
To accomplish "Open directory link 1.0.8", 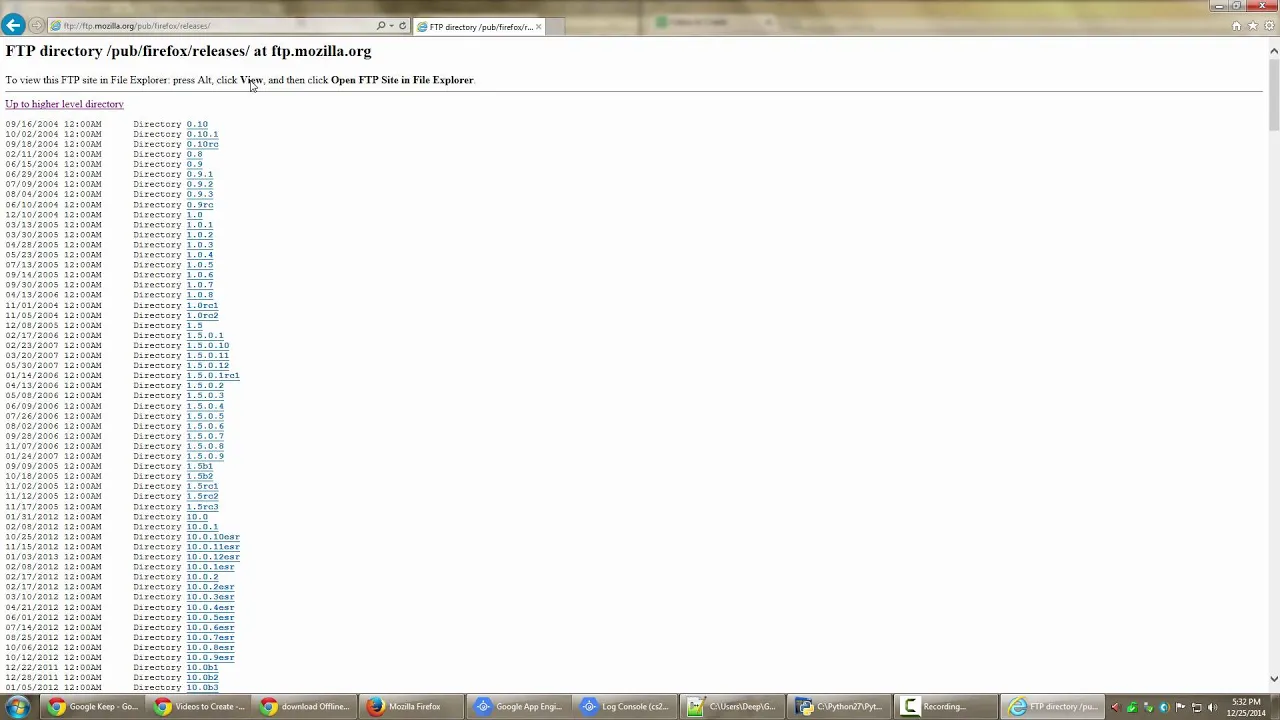I will coord(199,295).
